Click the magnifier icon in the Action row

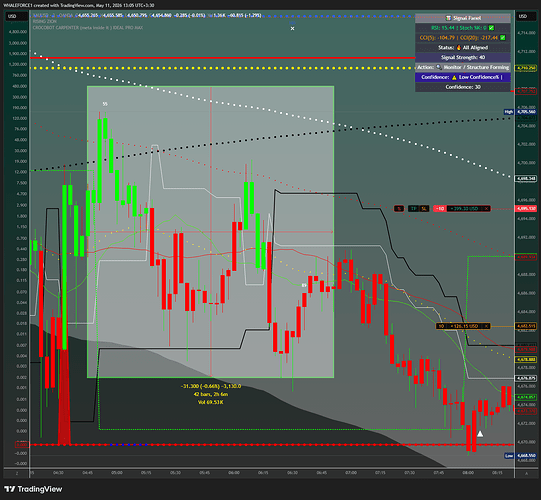[439, 67]
